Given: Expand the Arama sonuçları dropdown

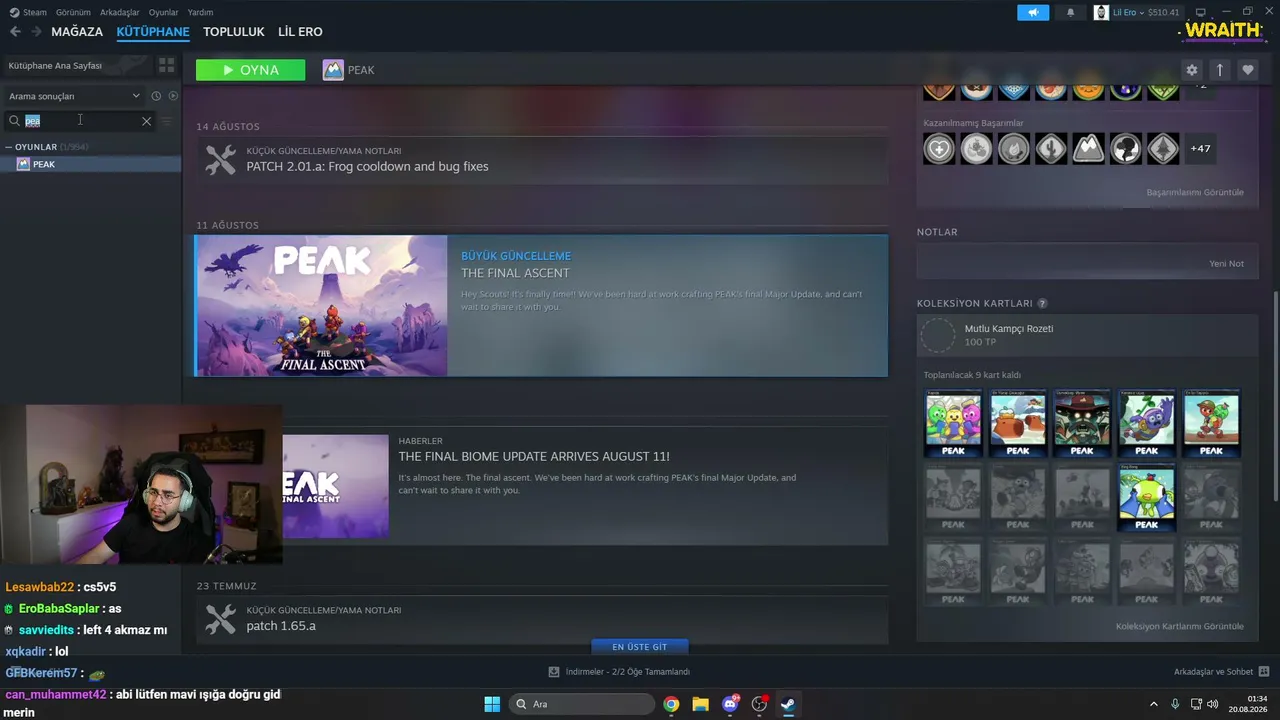Looking at the screenshot, I should point(75,96).
